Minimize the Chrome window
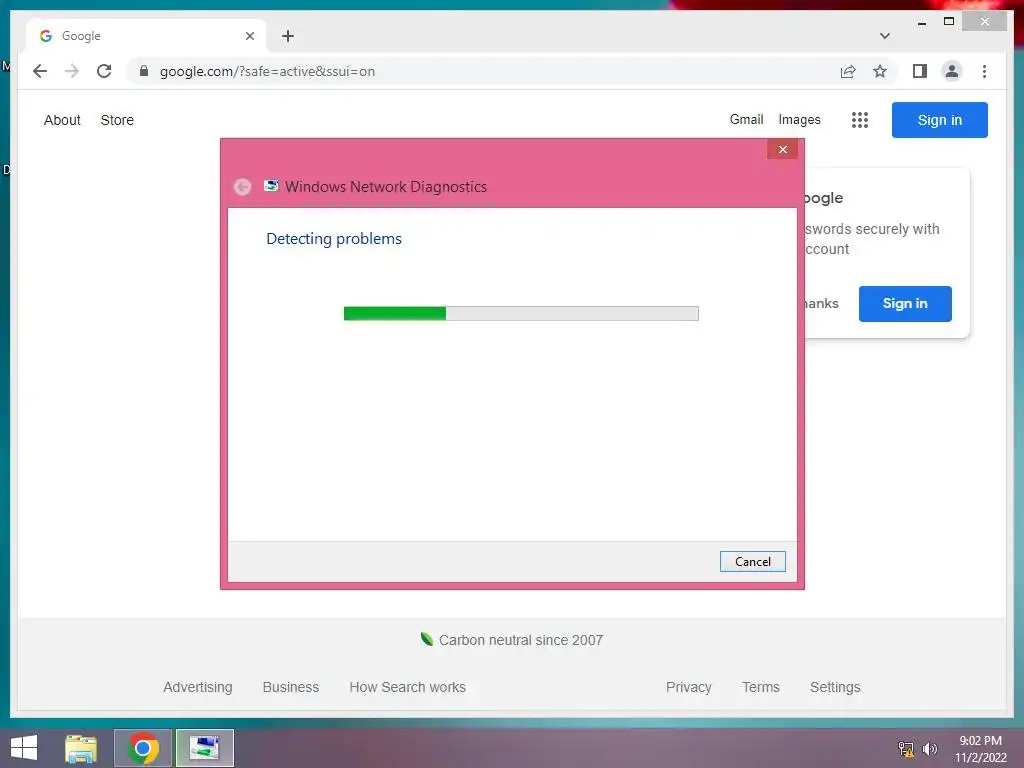 [x=921, y=23]
